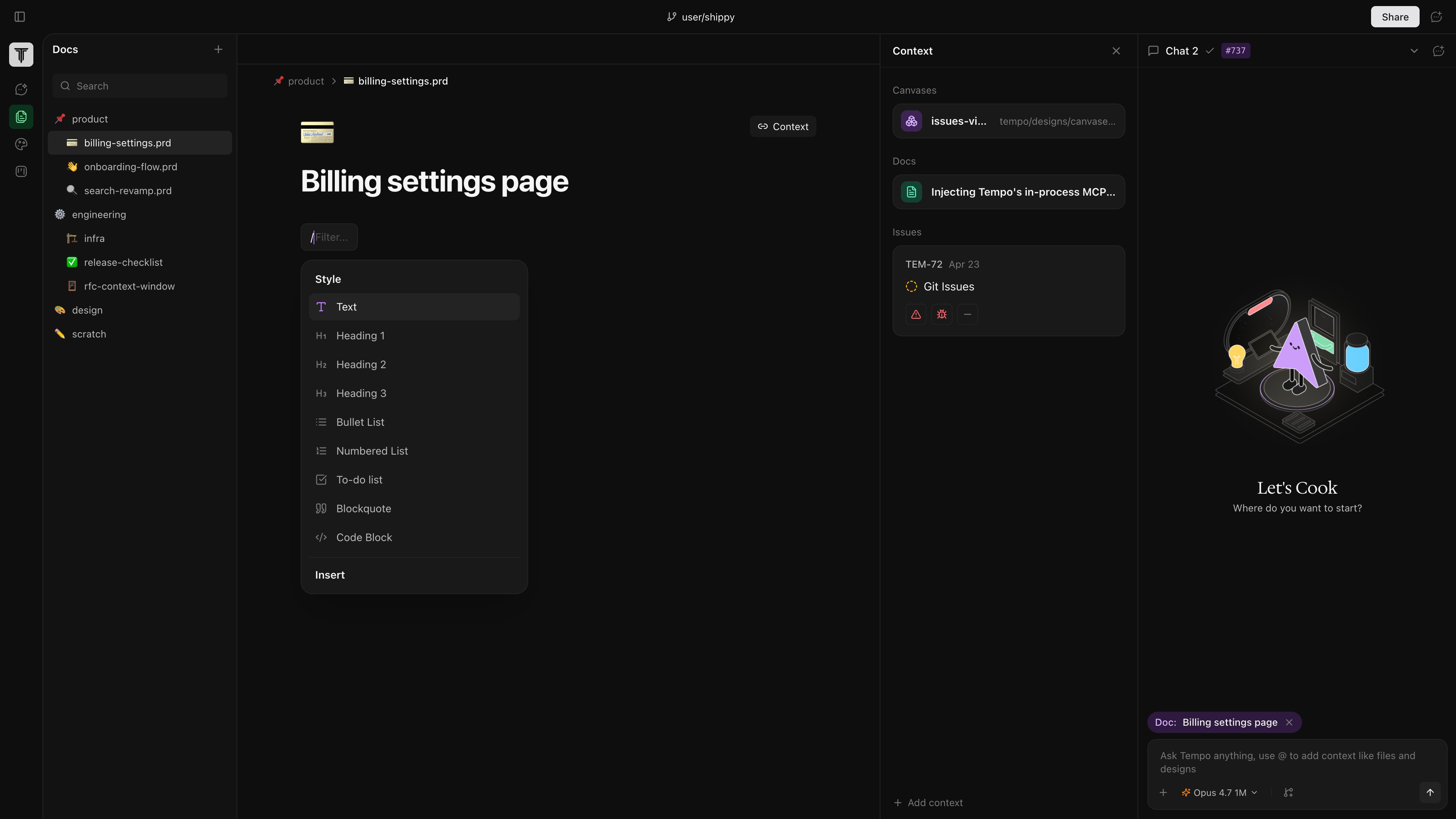Choose Bullet List in slash menu
1456x819 pixels.
pyautogui.click(x=414, y=422)
